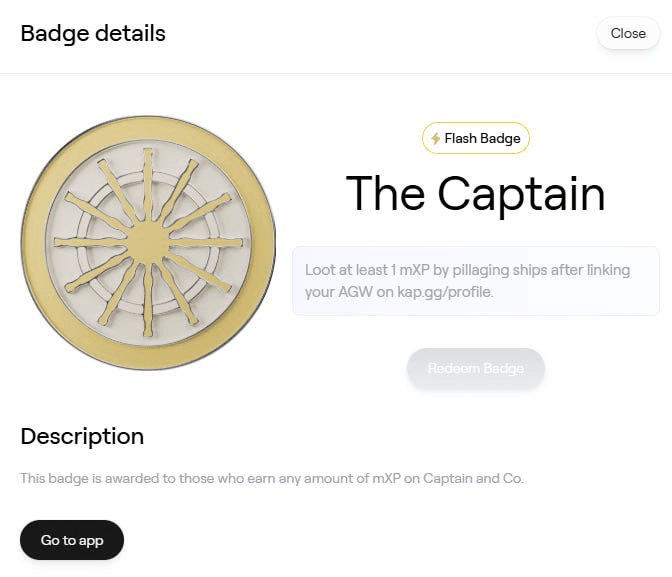This screenshot has height=577, width=672.
Task: Close the Badge details dialog
Action: 628,33
